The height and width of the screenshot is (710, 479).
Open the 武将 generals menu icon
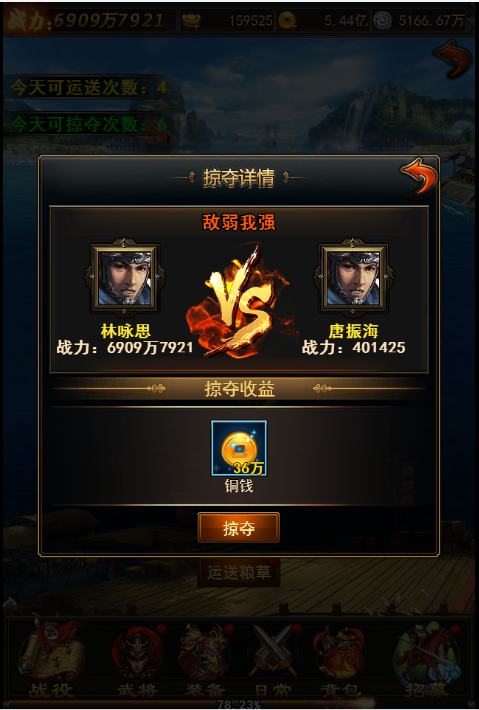(138, 659)
